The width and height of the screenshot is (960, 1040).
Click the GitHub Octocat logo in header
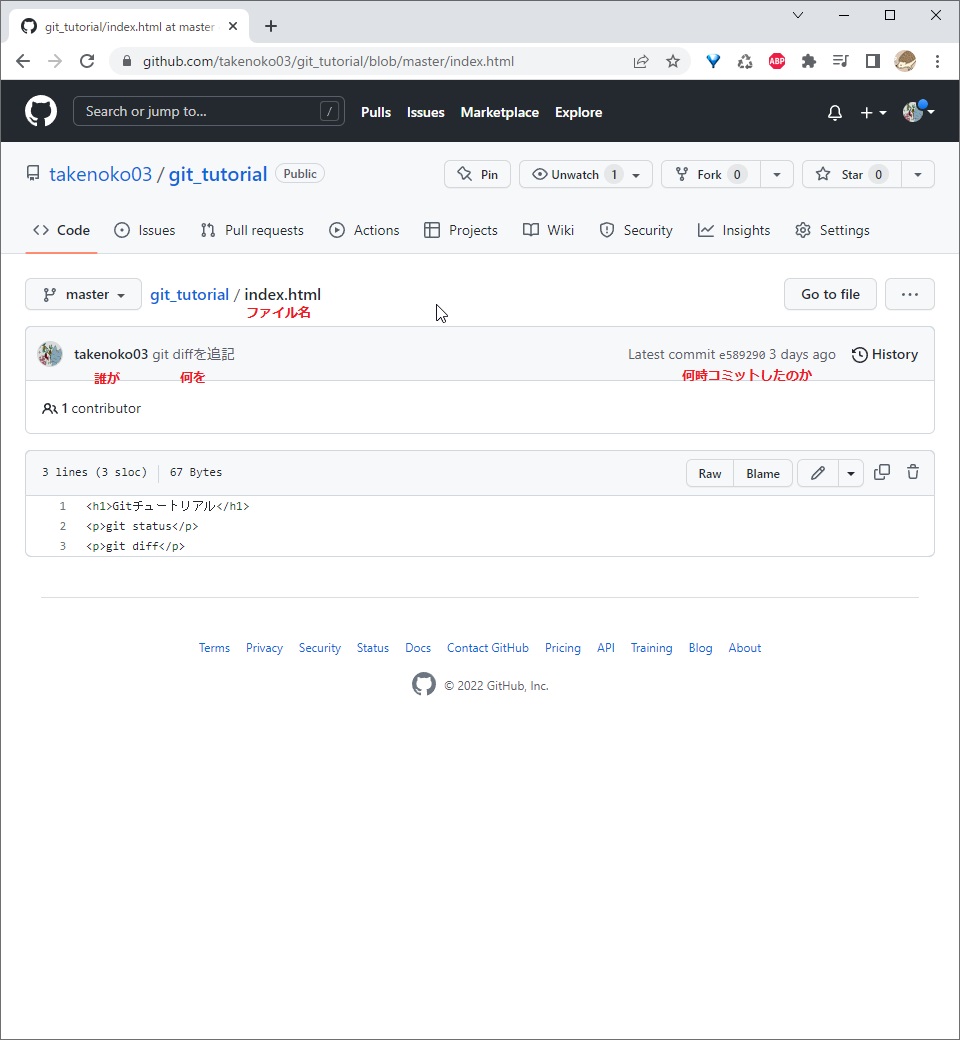point(41,111)
